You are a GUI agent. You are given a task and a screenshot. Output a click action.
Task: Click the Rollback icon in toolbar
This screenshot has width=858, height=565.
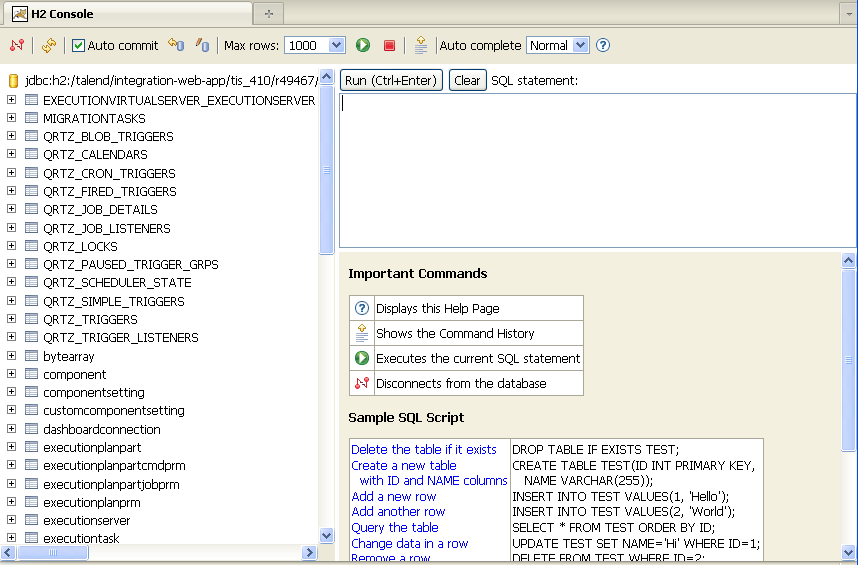pyautogui.click(x=176, y=46)
